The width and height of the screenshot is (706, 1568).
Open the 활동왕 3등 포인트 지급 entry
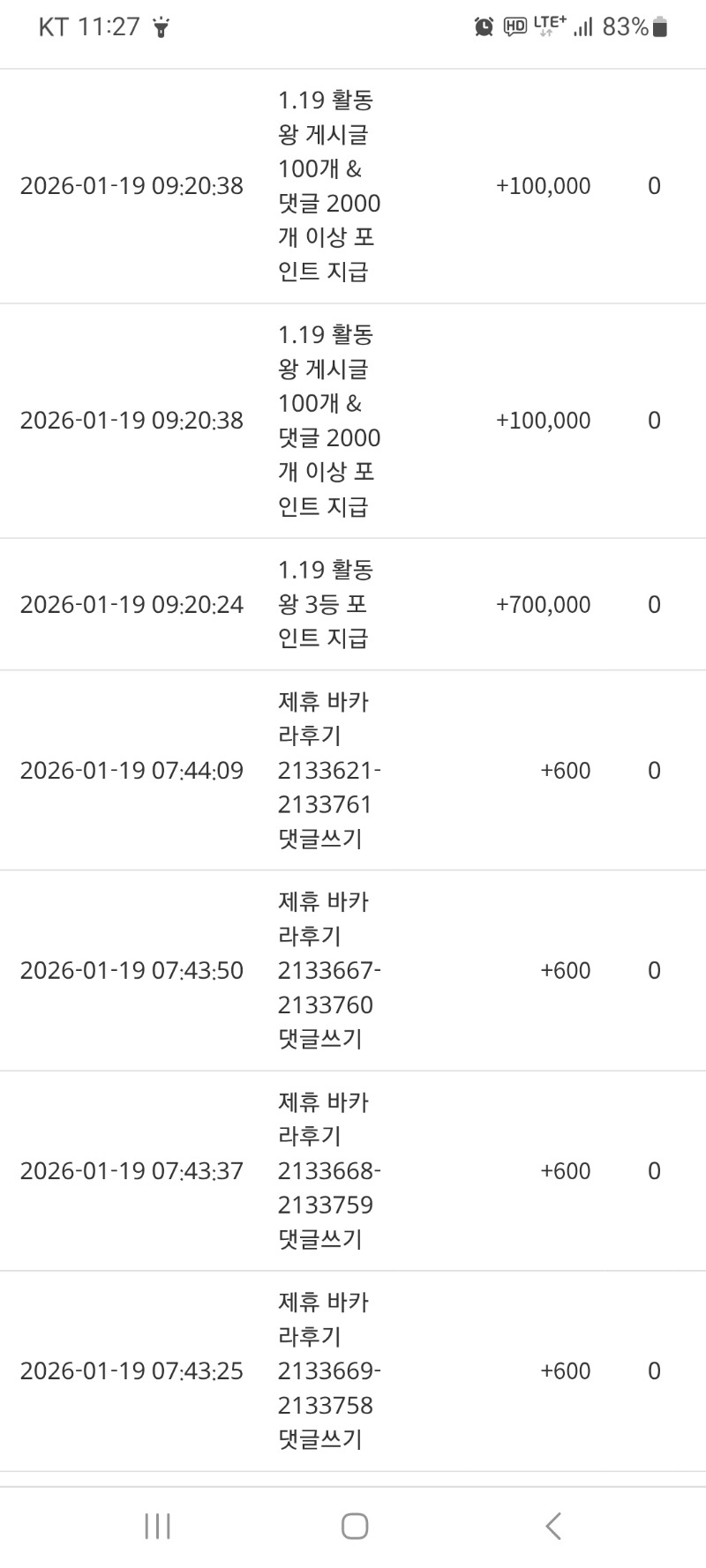pos(325,604)
